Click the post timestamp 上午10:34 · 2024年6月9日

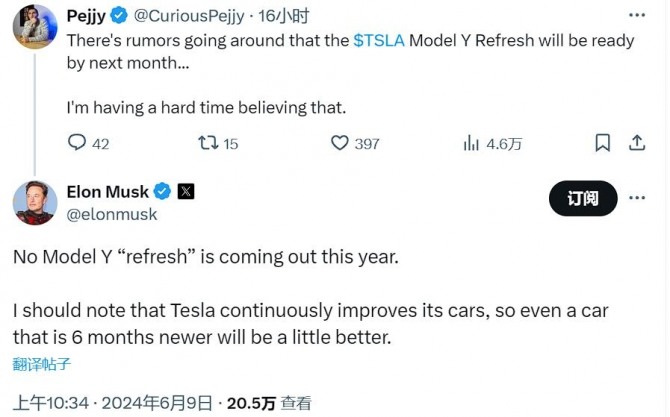pyautogui.click(x=113, y=403)
